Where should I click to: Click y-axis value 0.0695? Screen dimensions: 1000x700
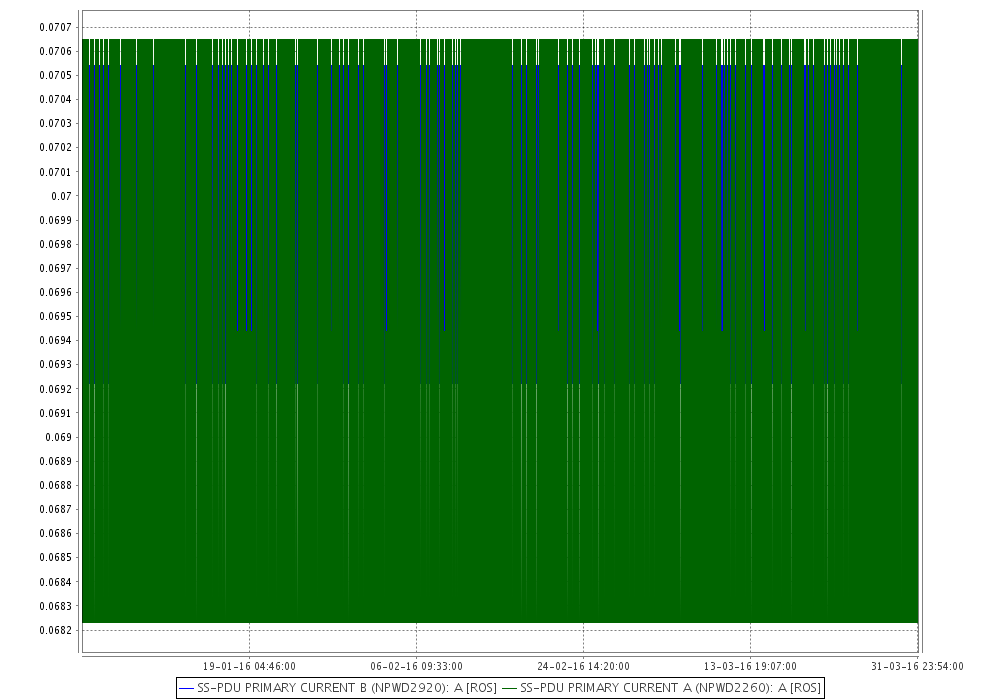(55, 316)
